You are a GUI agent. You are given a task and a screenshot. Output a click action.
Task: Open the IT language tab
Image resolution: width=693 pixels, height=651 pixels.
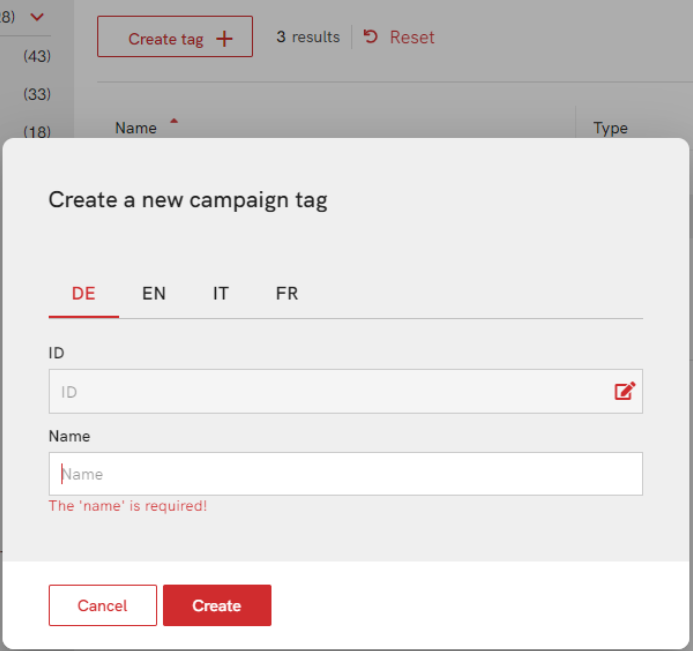(x=221, y=293)
